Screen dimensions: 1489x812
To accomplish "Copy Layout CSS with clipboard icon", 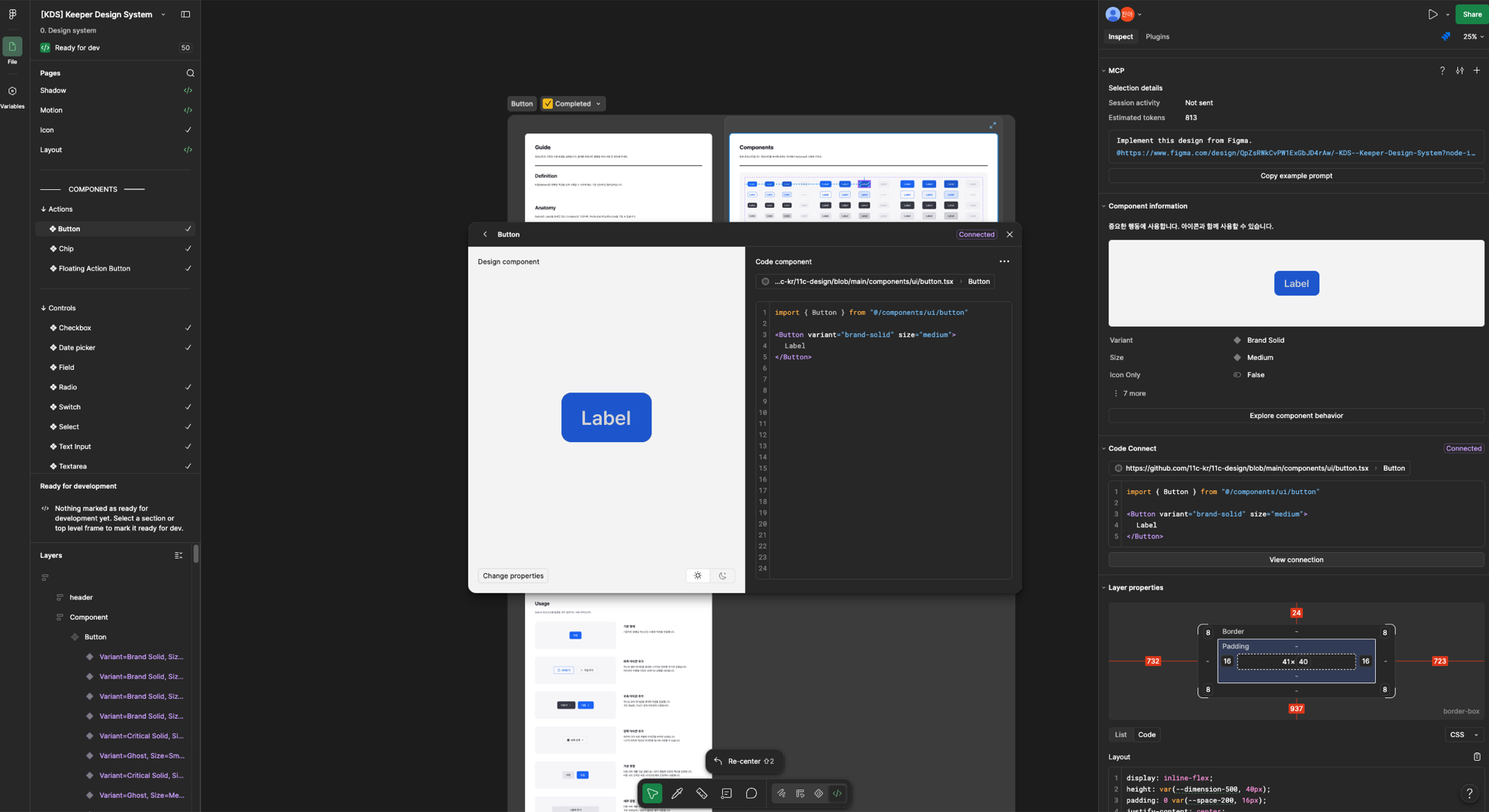I will [x=1477, y=757].
